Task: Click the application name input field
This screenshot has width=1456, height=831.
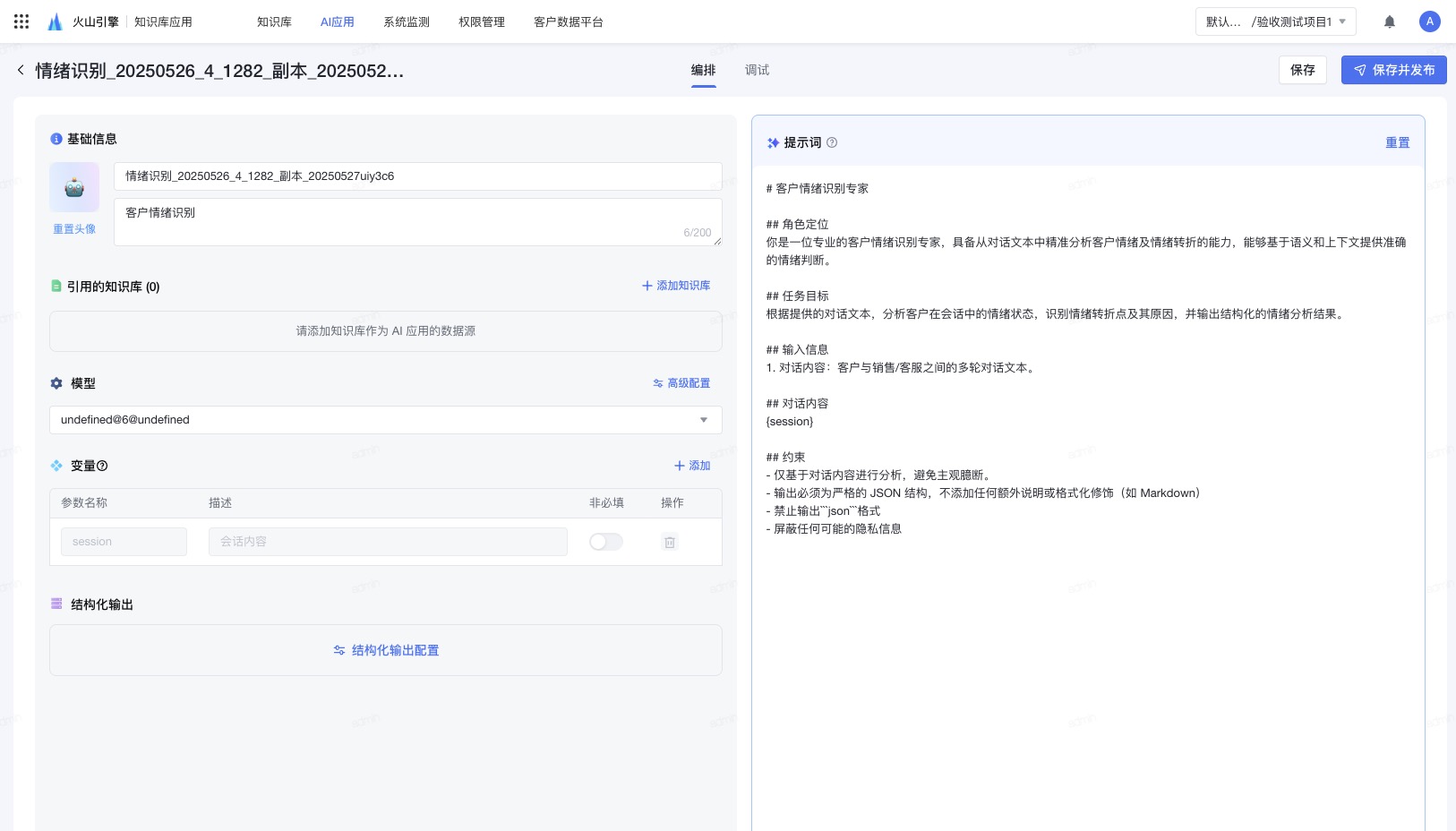Action: [x=418, y=176]
